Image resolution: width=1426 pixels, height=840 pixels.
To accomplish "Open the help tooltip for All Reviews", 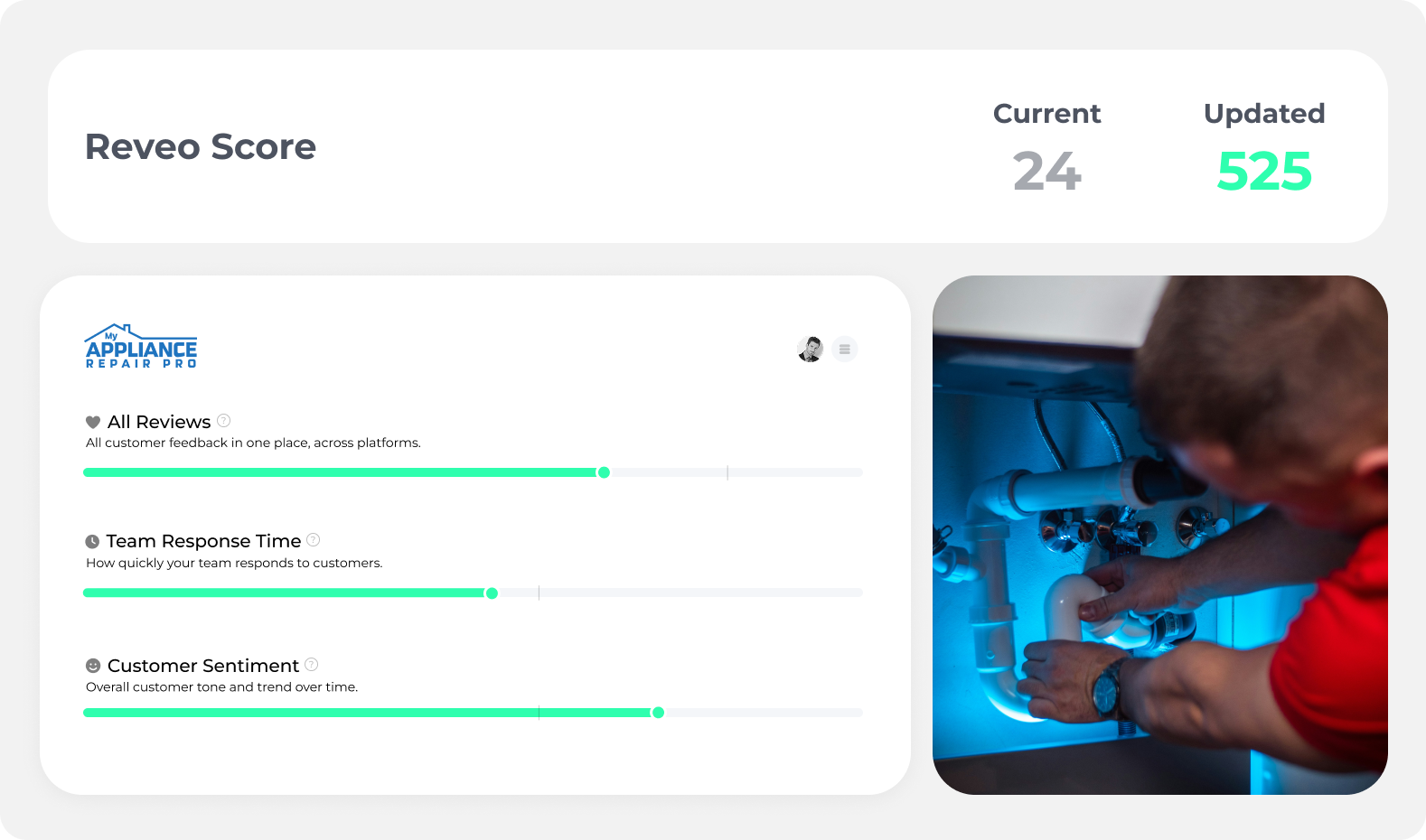I will click(224, 420).
